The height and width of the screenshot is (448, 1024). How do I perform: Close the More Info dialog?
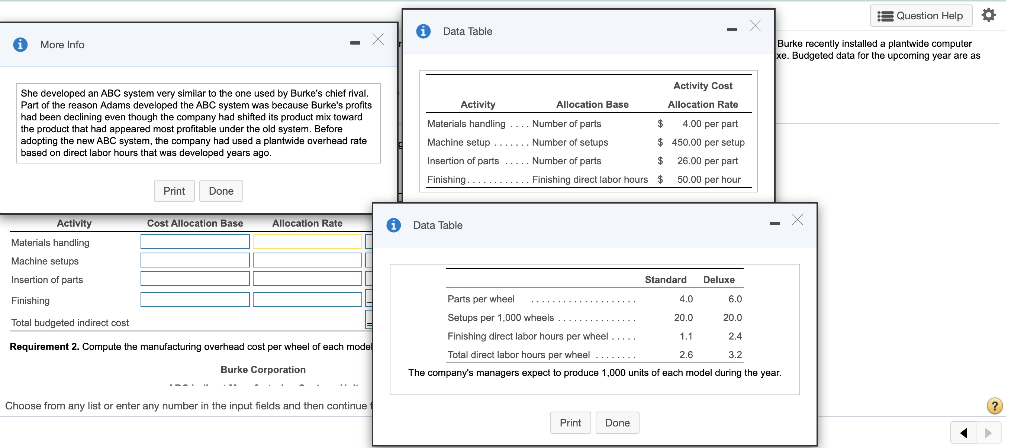(x=377, y=39)
